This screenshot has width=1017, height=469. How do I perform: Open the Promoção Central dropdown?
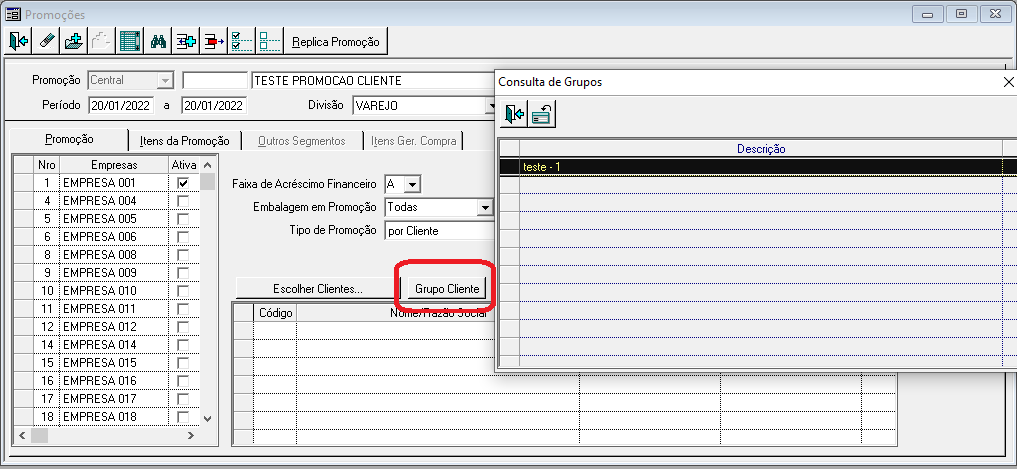(165, 80)
